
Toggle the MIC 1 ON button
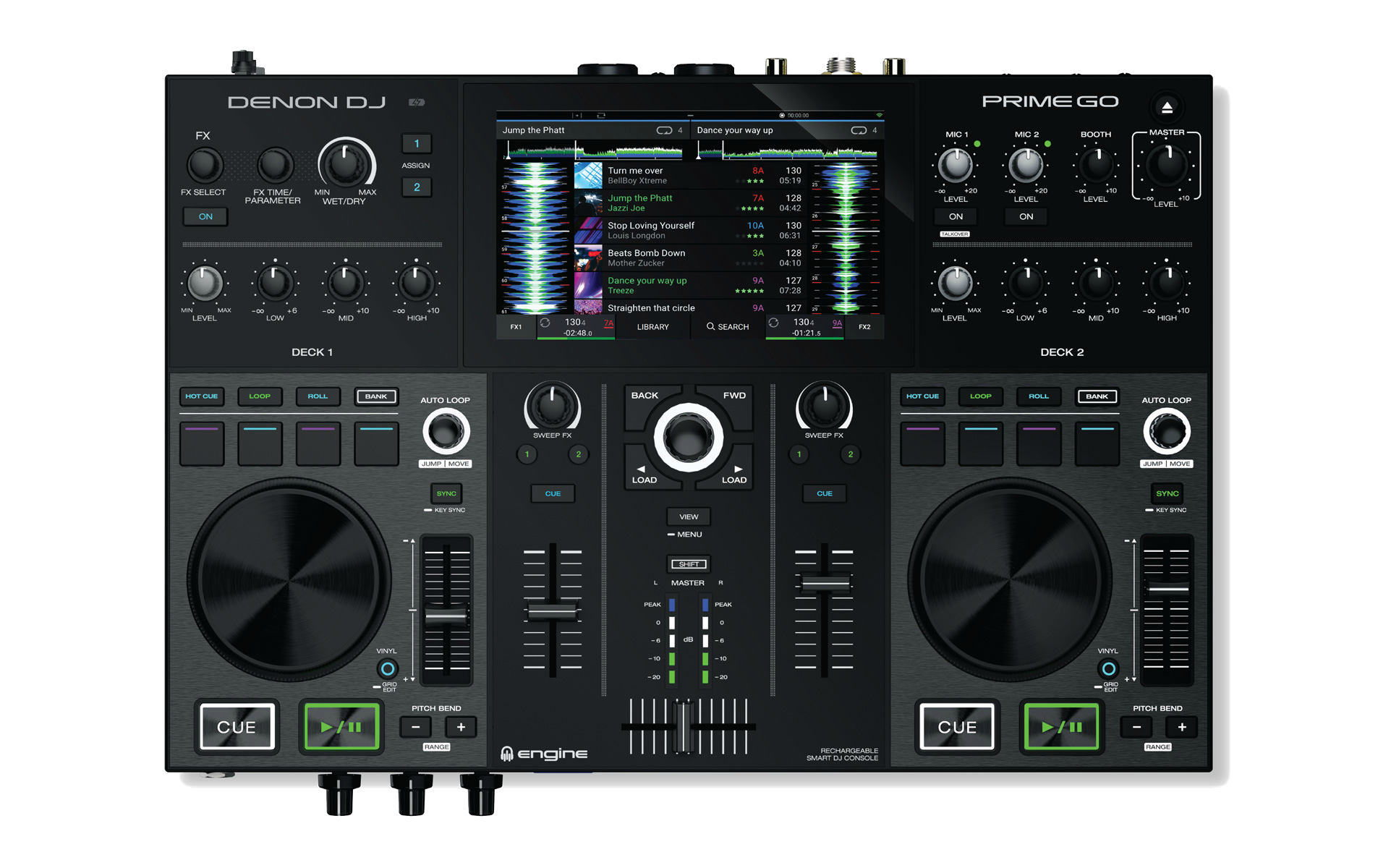pyautogui.click(x=955, y=217)
